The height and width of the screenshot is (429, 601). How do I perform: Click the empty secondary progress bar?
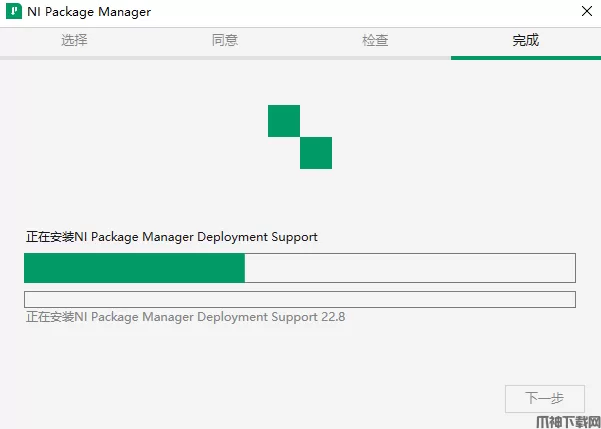pos(300,300)
